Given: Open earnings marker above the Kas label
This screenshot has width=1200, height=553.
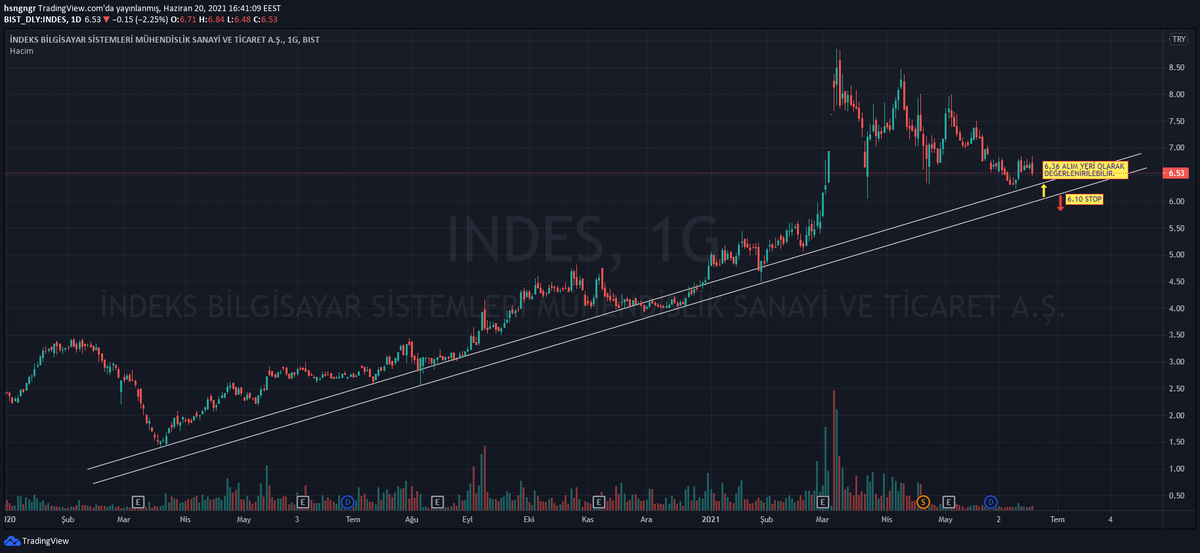Looking at the screenshot, I should point(599,500).
